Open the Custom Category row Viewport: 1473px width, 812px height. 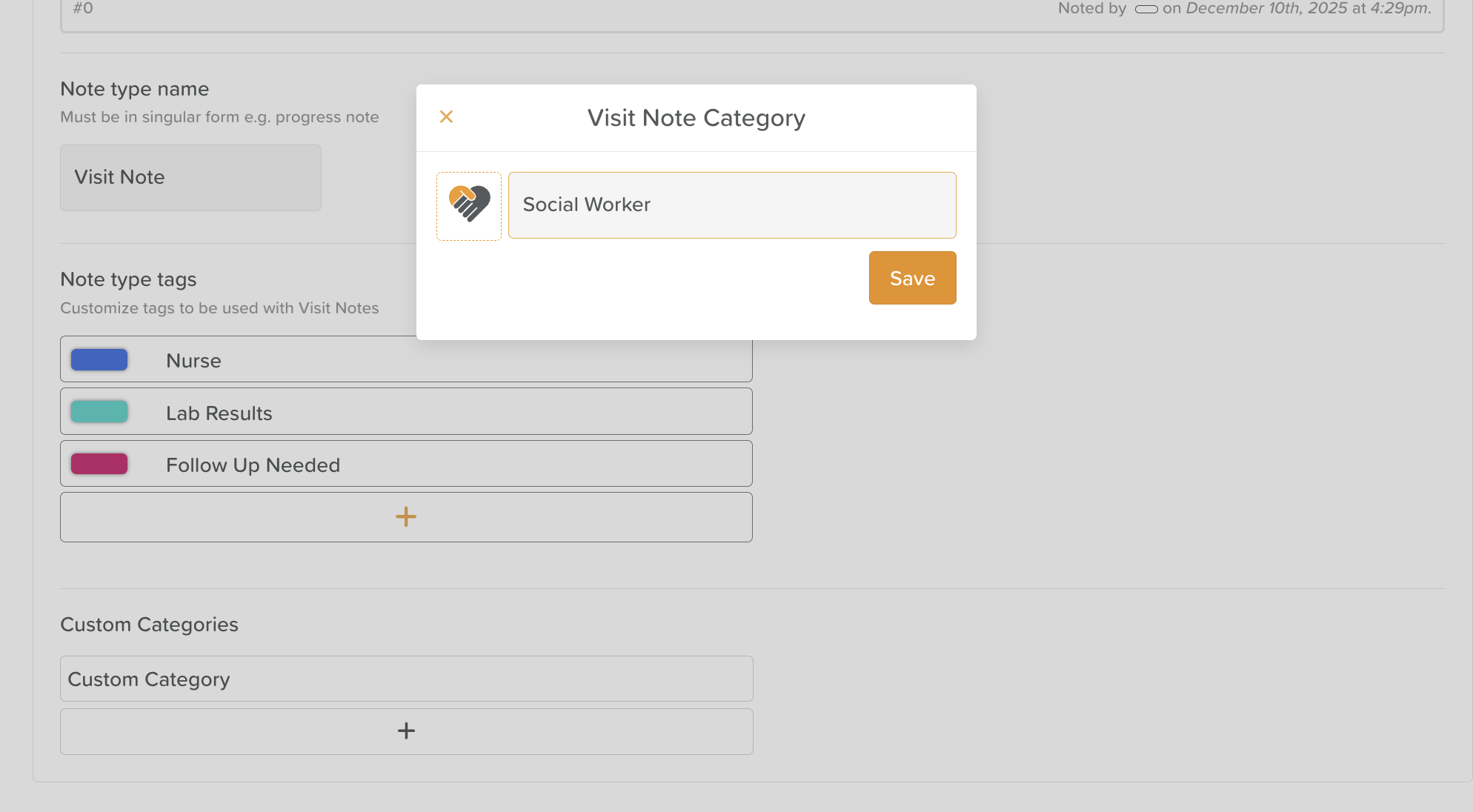pos(406,679)
